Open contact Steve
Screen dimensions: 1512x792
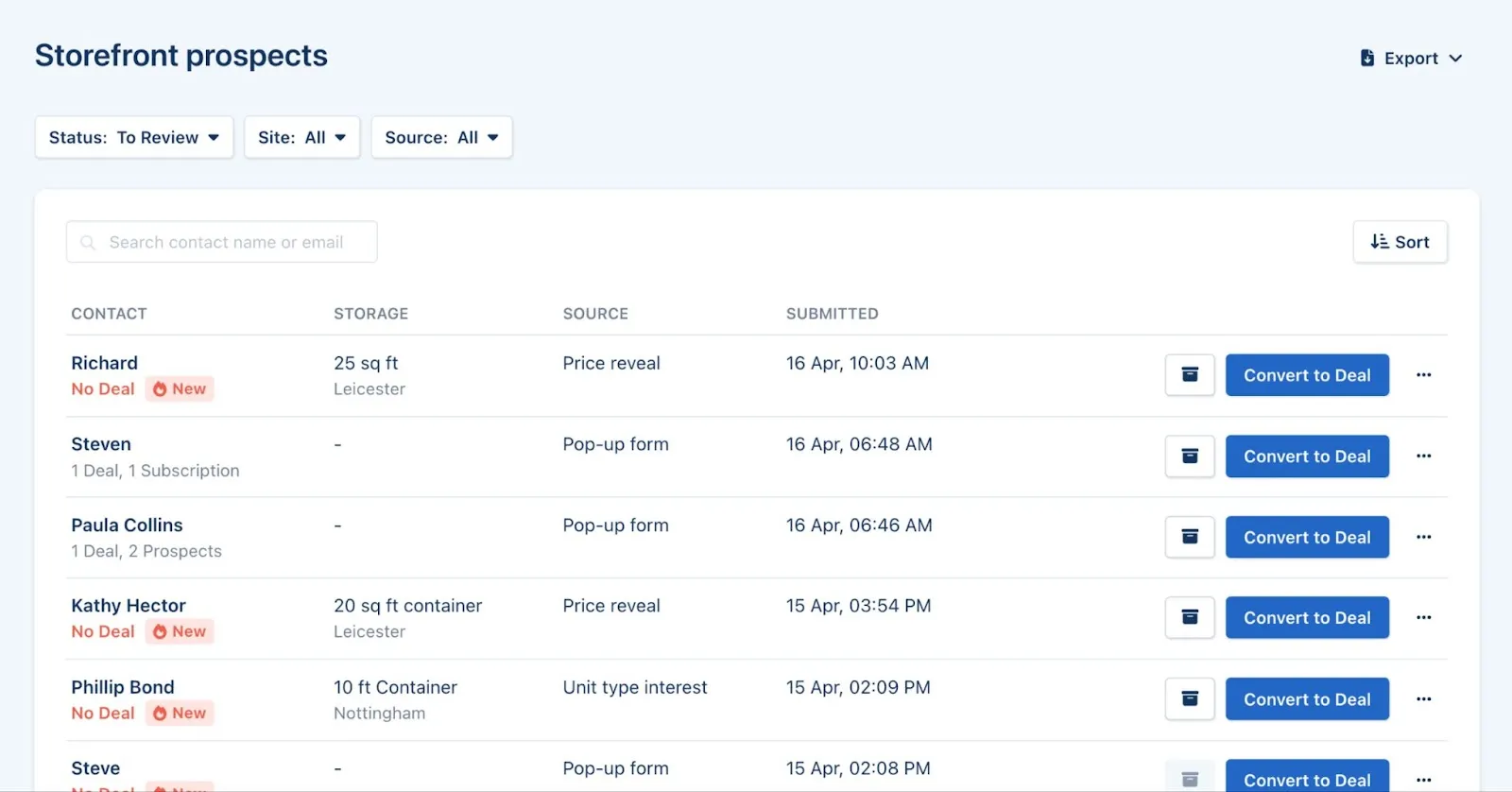pyautogui.click(x=95, y=768)
